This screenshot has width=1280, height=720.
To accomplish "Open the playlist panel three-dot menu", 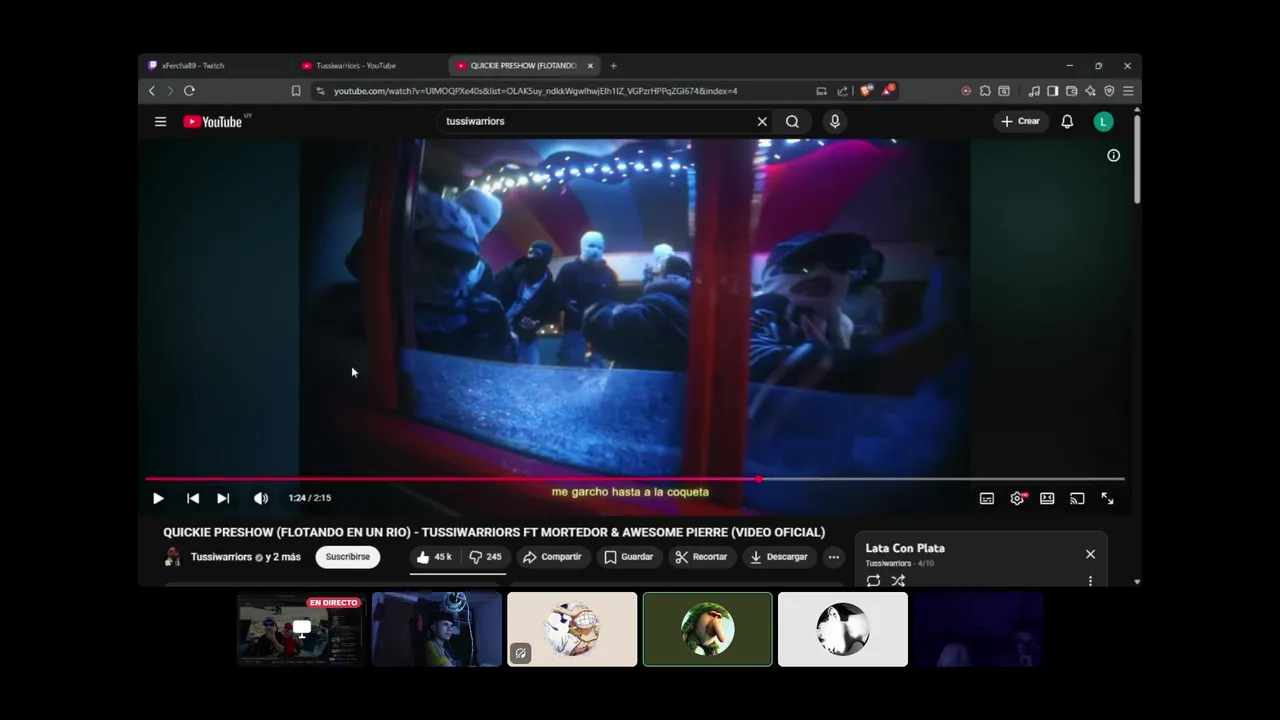I will [1090, 581].
